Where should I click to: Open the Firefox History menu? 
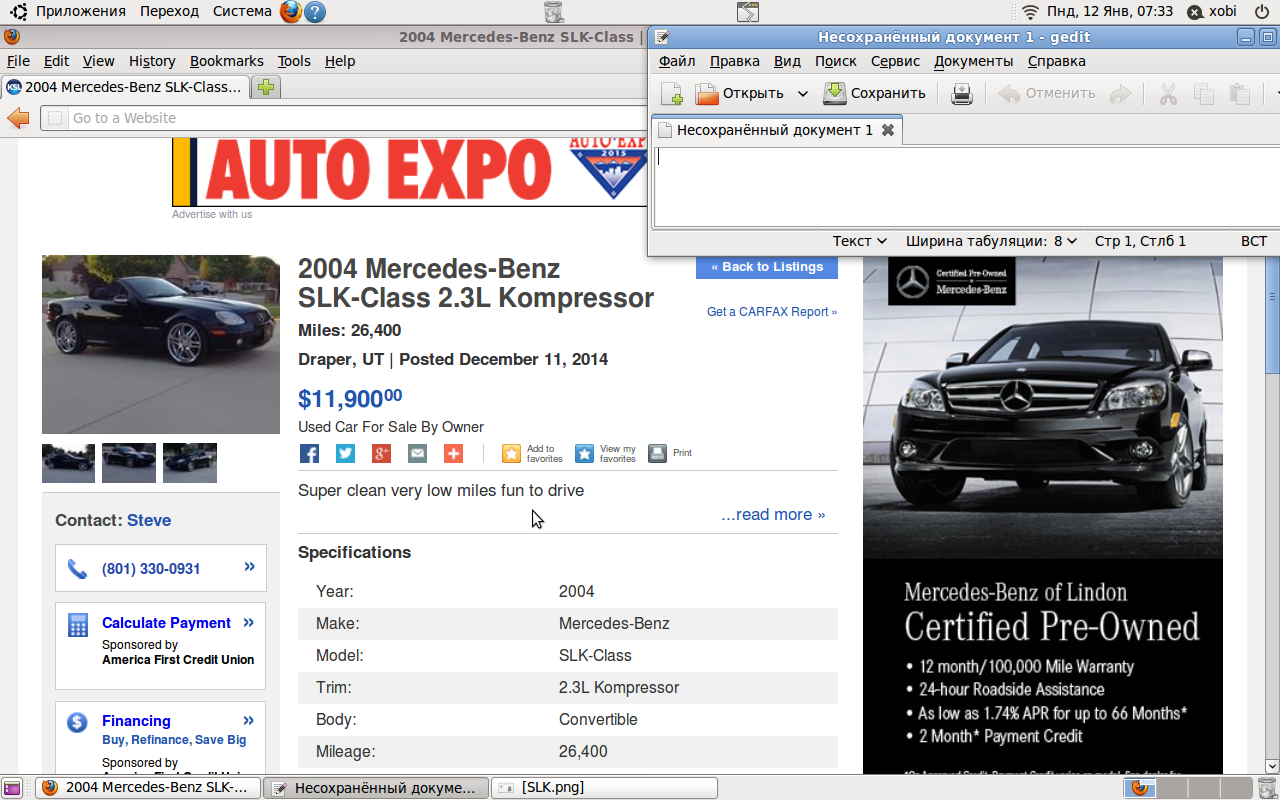[x=152, y=61]
